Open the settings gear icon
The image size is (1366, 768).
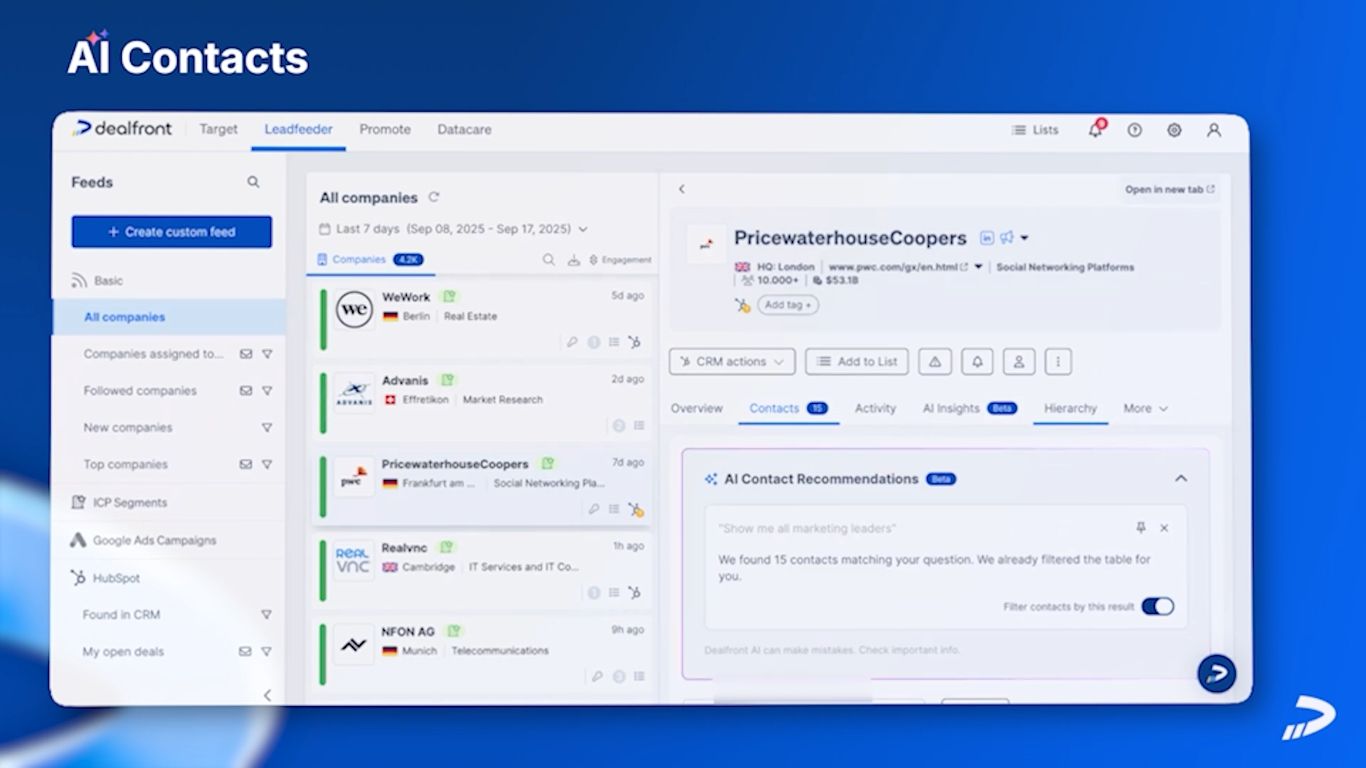[x=1174, y=130]
